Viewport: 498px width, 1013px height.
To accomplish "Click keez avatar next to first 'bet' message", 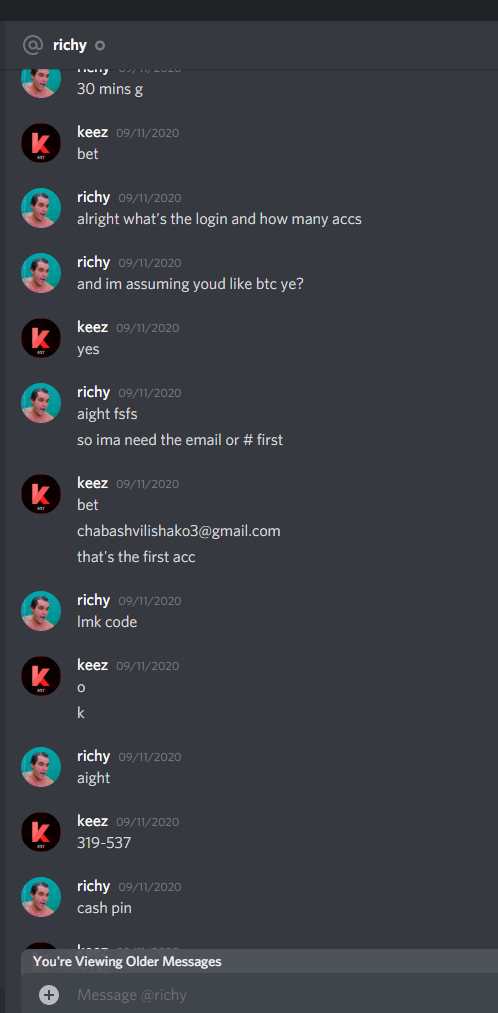I will [x=41, y=143].
